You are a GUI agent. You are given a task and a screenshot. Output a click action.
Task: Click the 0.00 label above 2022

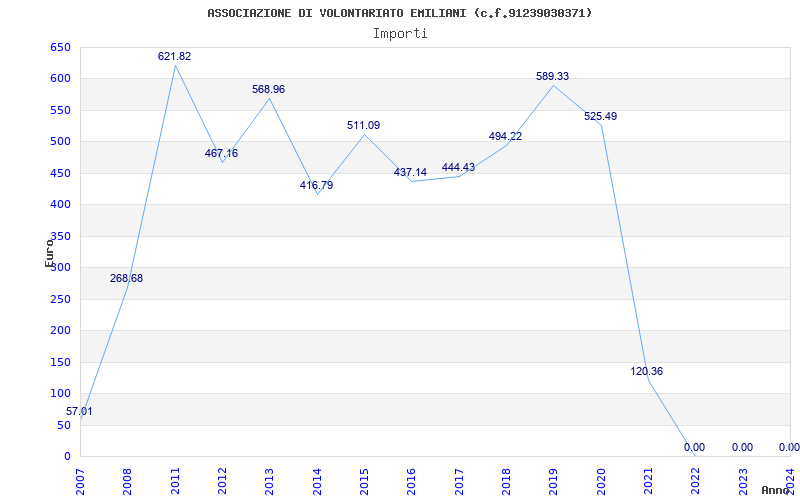click(694, 448)
